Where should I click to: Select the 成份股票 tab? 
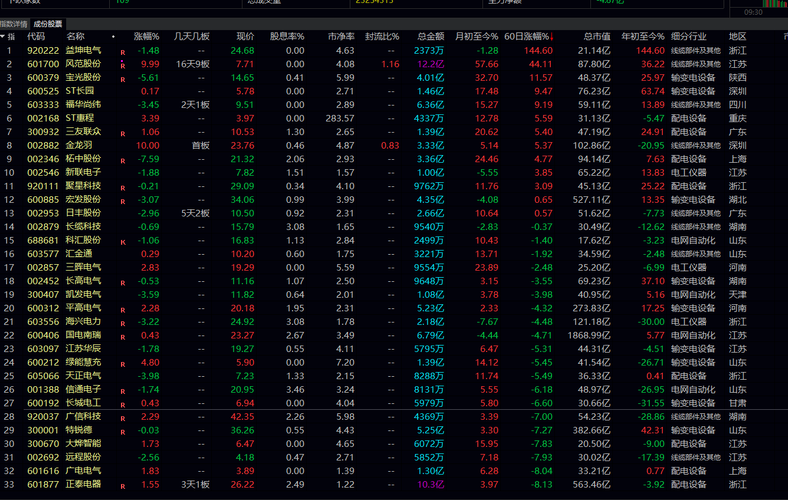48,24
